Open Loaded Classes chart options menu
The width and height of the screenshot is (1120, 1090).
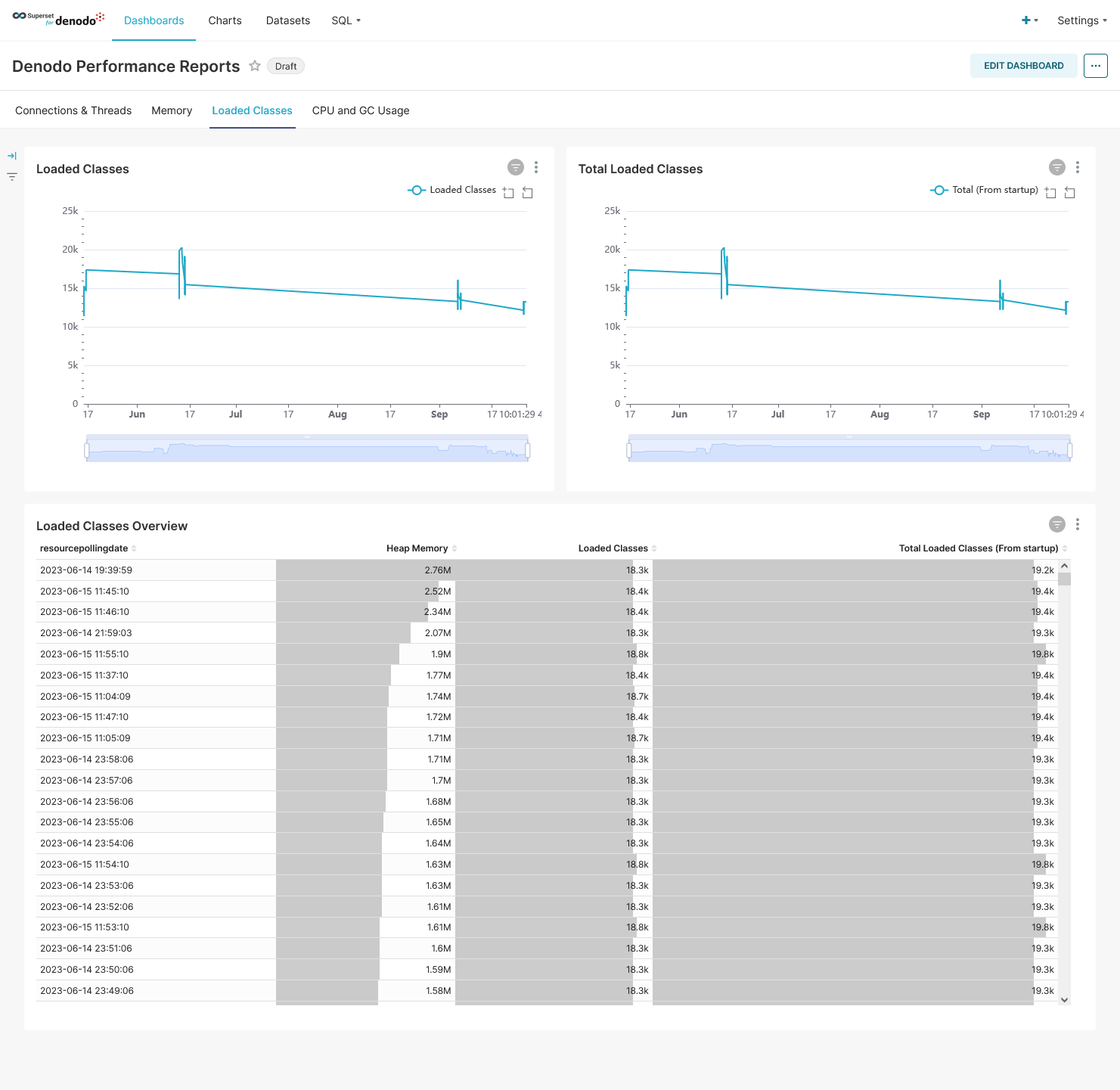536,167
